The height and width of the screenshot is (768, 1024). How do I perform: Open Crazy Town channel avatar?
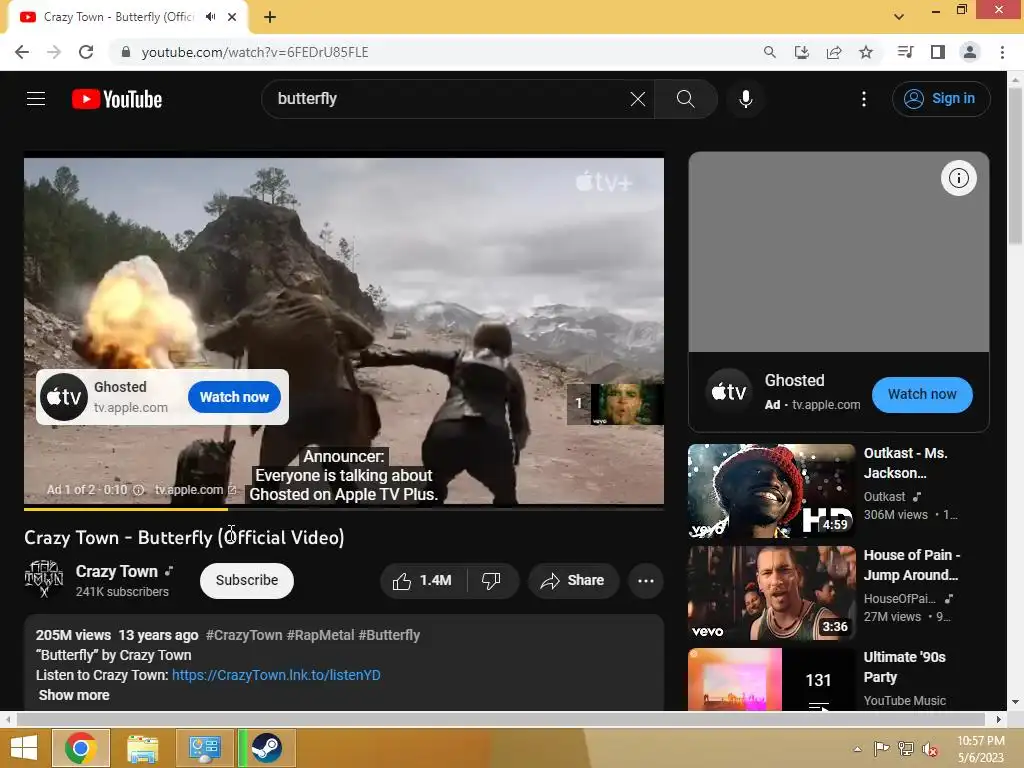tap(44, 580)
